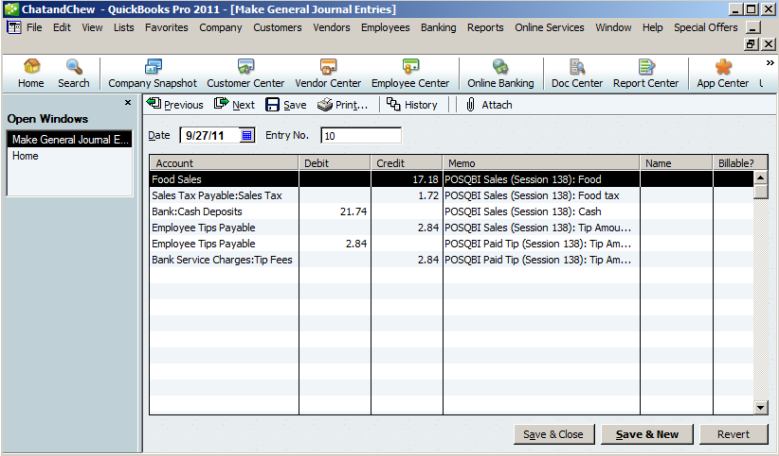Open the Vendor Center icon
Viewport: 779px width, 456px height.
(328, 67)
